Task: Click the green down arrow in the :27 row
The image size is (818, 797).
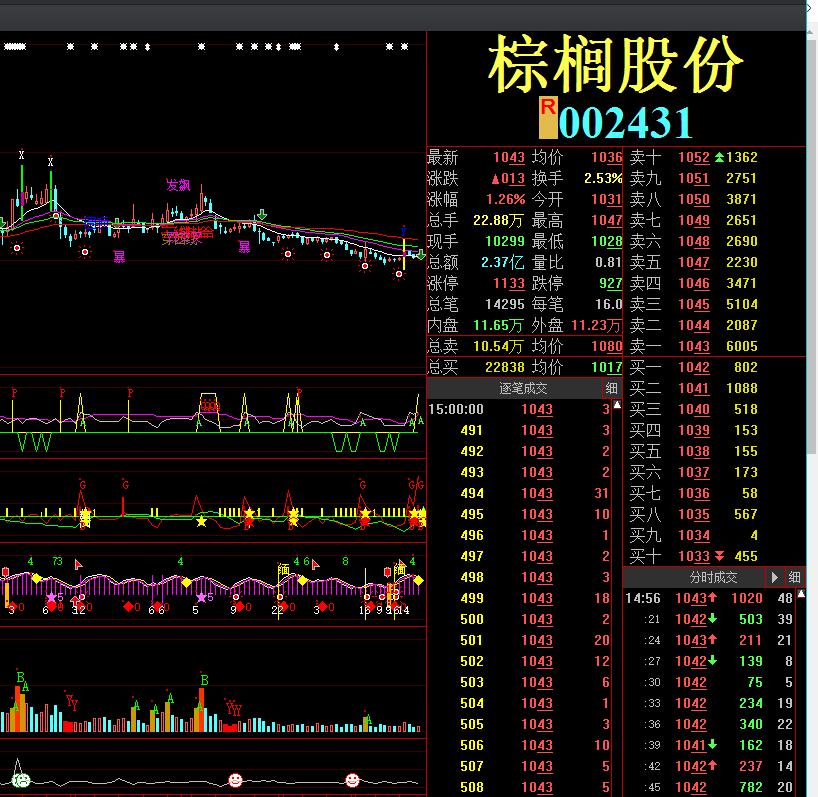Action: coord(713,660)
